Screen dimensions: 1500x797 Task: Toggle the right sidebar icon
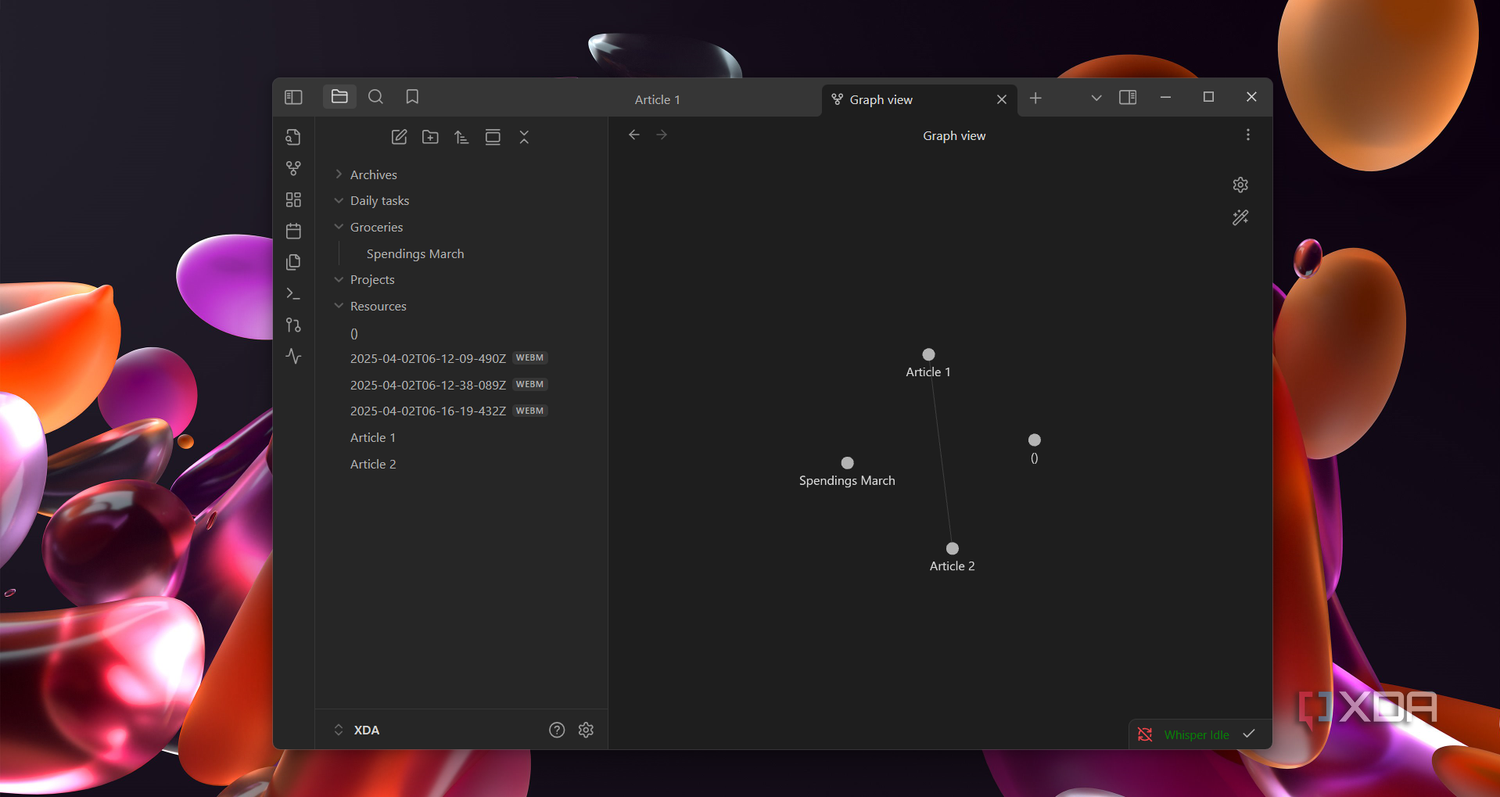tap(1128, 97)
